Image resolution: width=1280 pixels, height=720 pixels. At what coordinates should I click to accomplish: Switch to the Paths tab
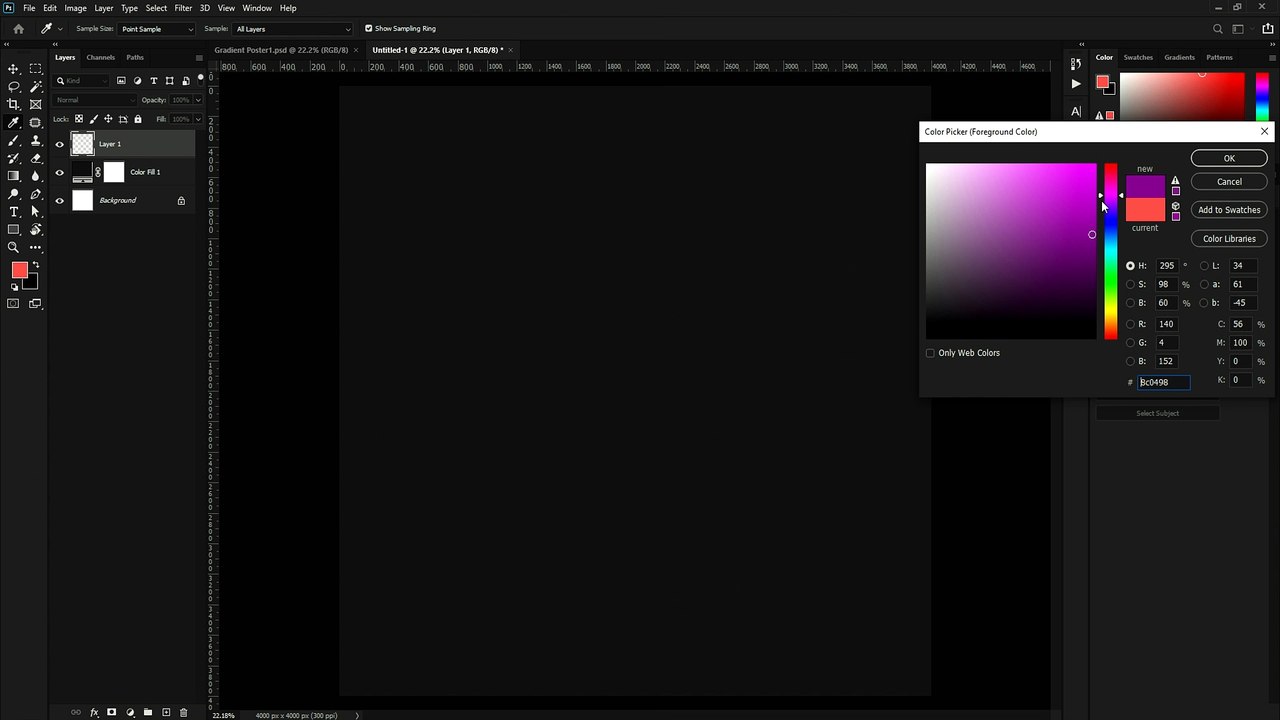(135, 57)
